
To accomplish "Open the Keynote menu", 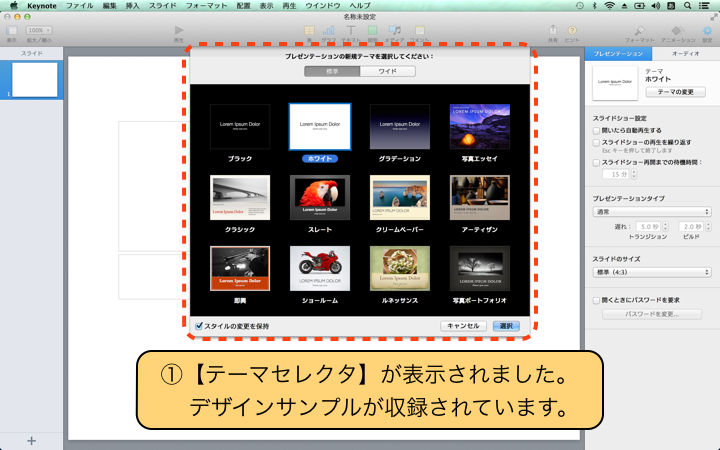I will coord(42,6).
